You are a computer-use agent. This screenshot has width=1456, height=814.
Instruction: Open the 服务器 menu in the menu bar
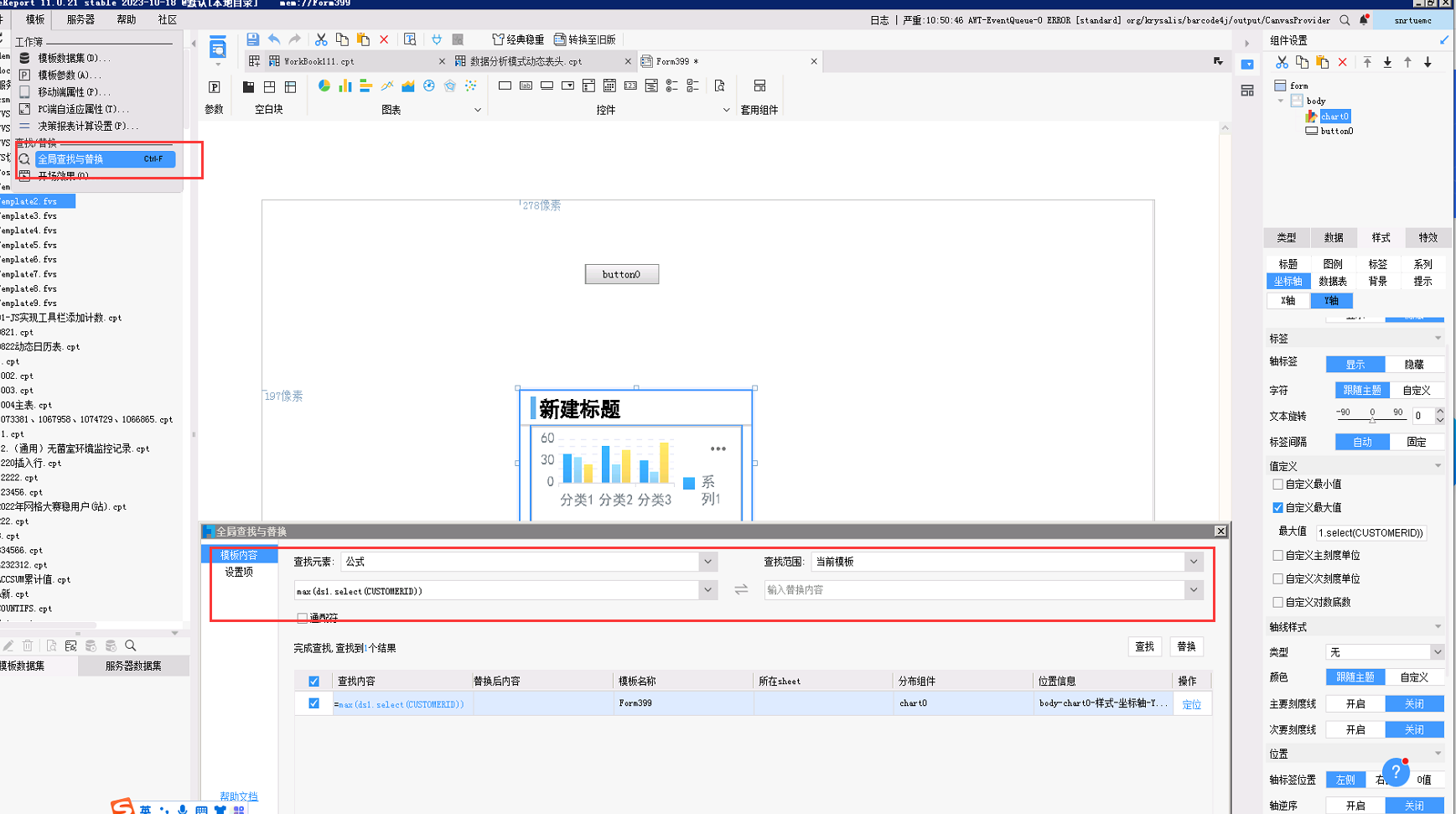pos(80,19)
